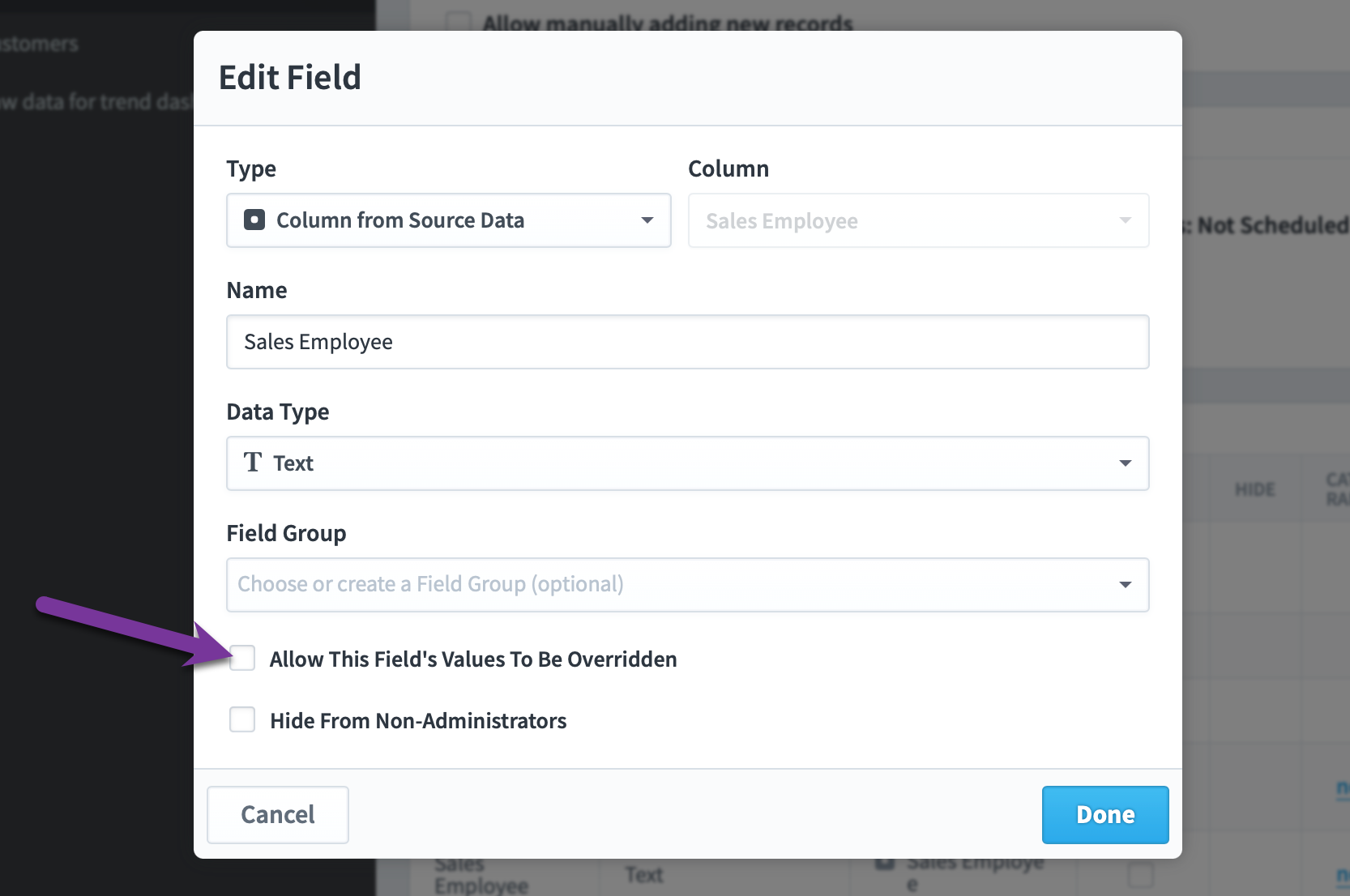
Task: Click the Hide From Non-Administrators label
Action: point(418,721)
